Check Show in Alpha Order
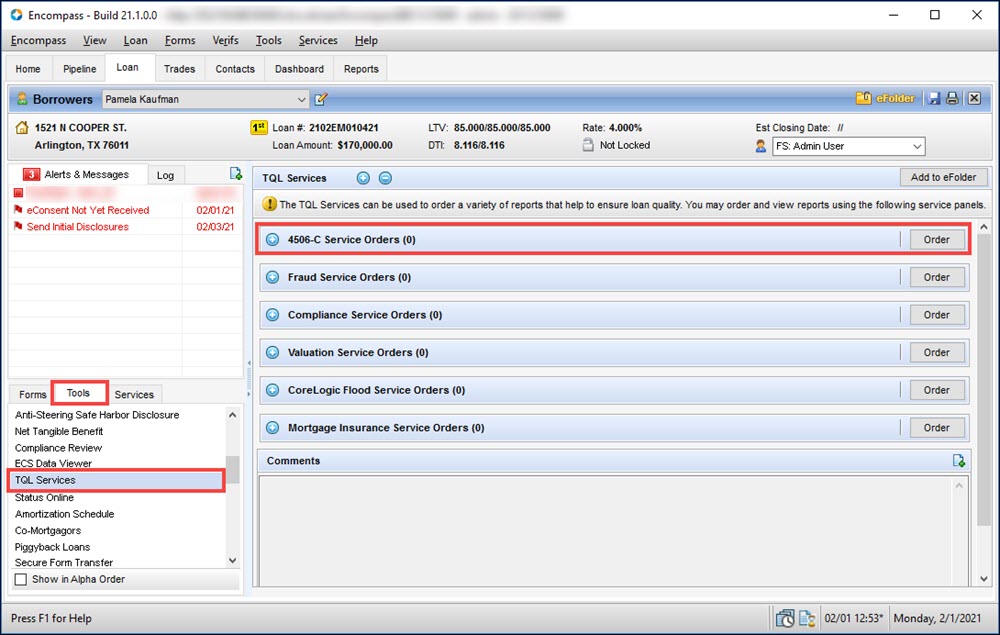The image size is (1000, 635). click(21, 579)
